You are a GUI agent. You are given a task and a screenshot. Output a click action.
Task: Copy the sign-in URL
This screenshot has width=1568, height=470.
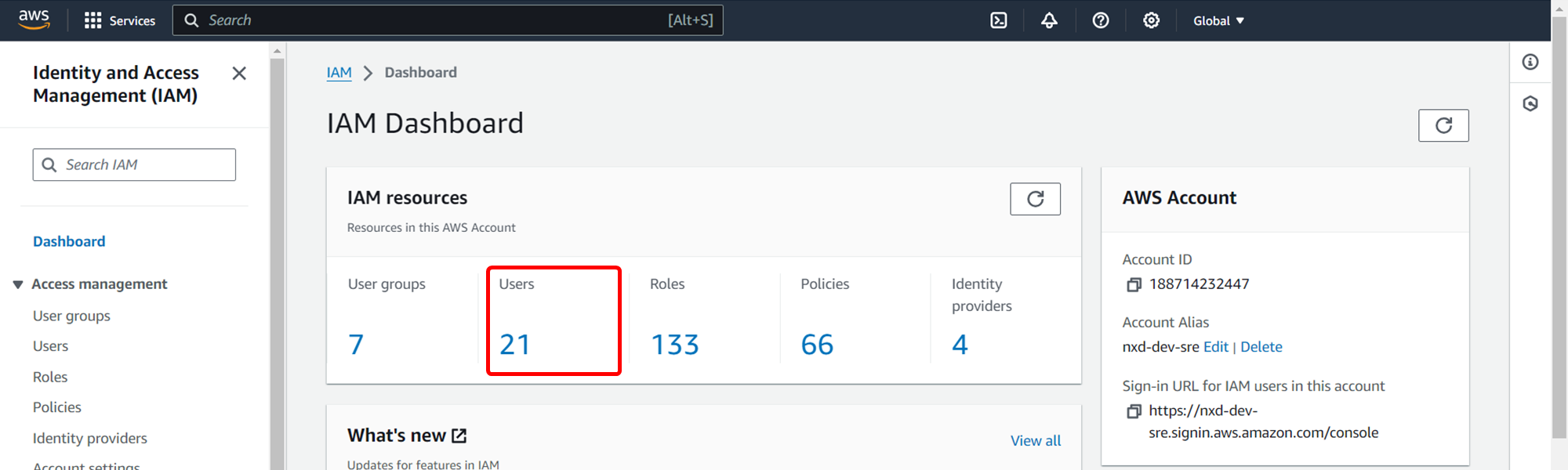(x=1134, y=411)
